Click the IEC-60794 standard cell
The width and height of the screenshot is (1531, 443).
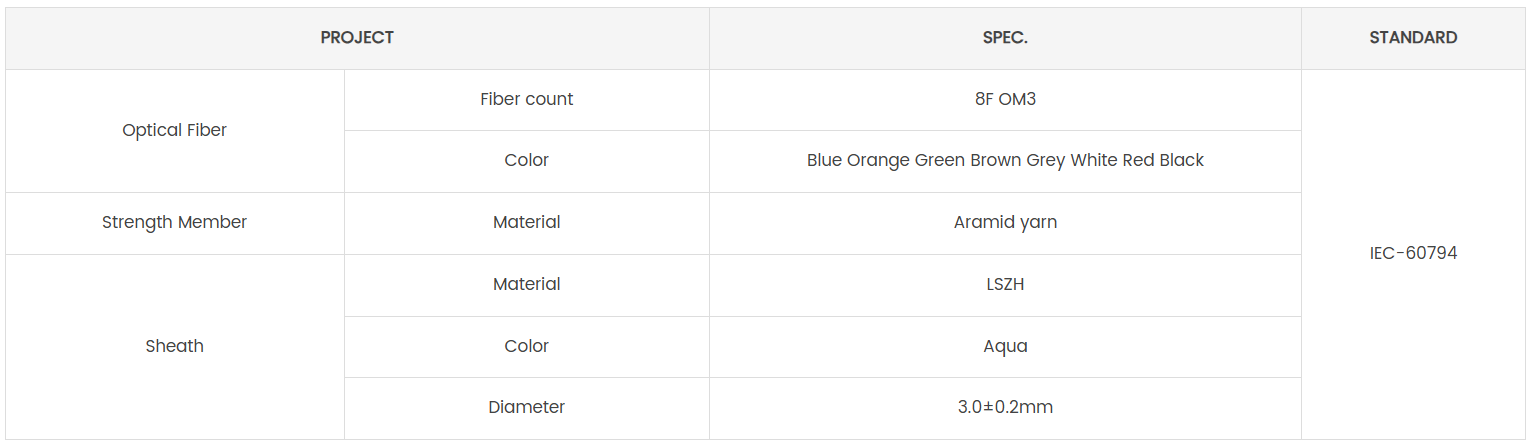(1413, 253)
